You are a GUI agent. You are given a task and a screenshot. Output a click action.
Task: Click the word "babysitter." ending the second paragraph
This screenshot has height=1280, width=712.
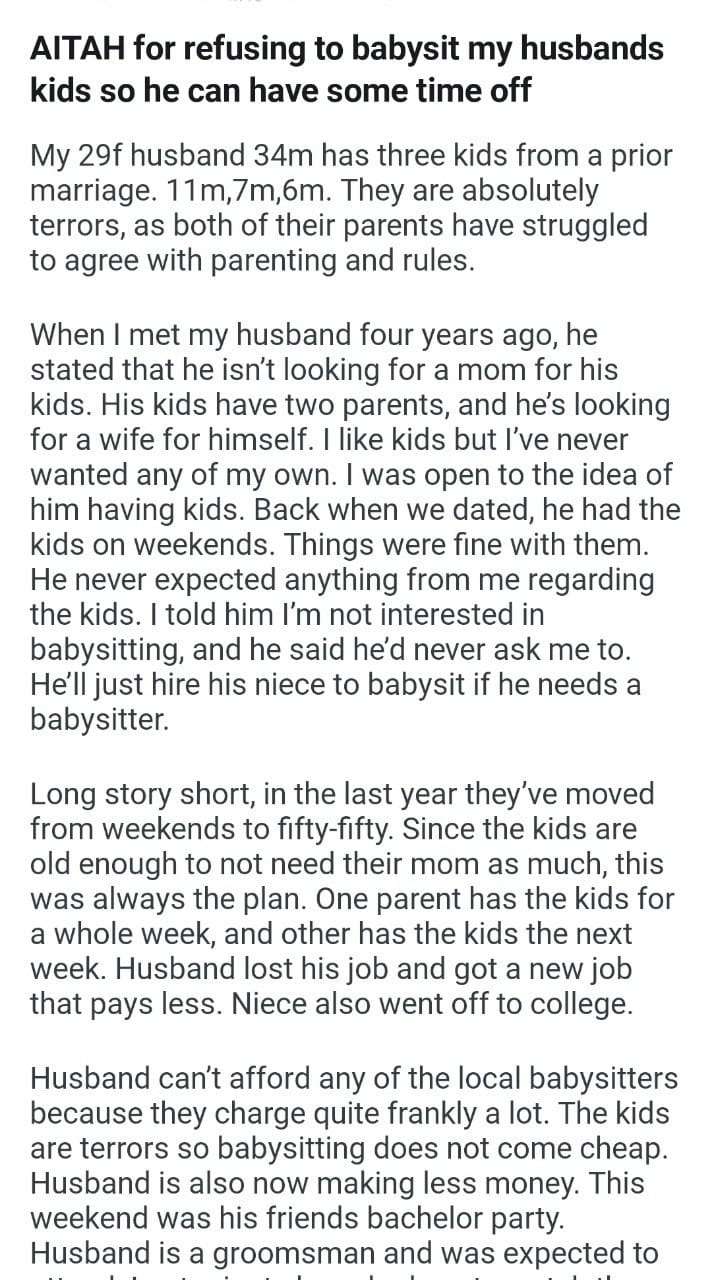pyautogui.click(x=100, y=721)
